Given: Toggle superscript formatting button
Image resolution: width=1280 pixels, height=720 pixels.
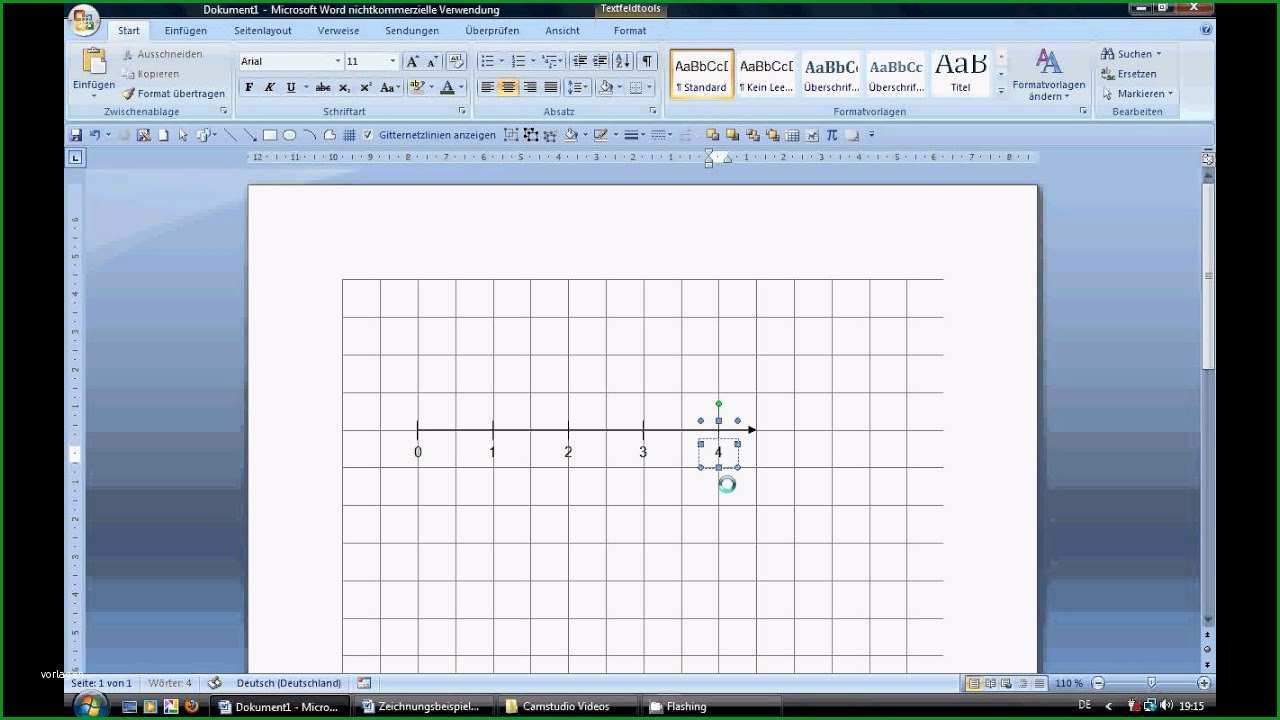Looking at the screenshot, I should pos(366,88).
